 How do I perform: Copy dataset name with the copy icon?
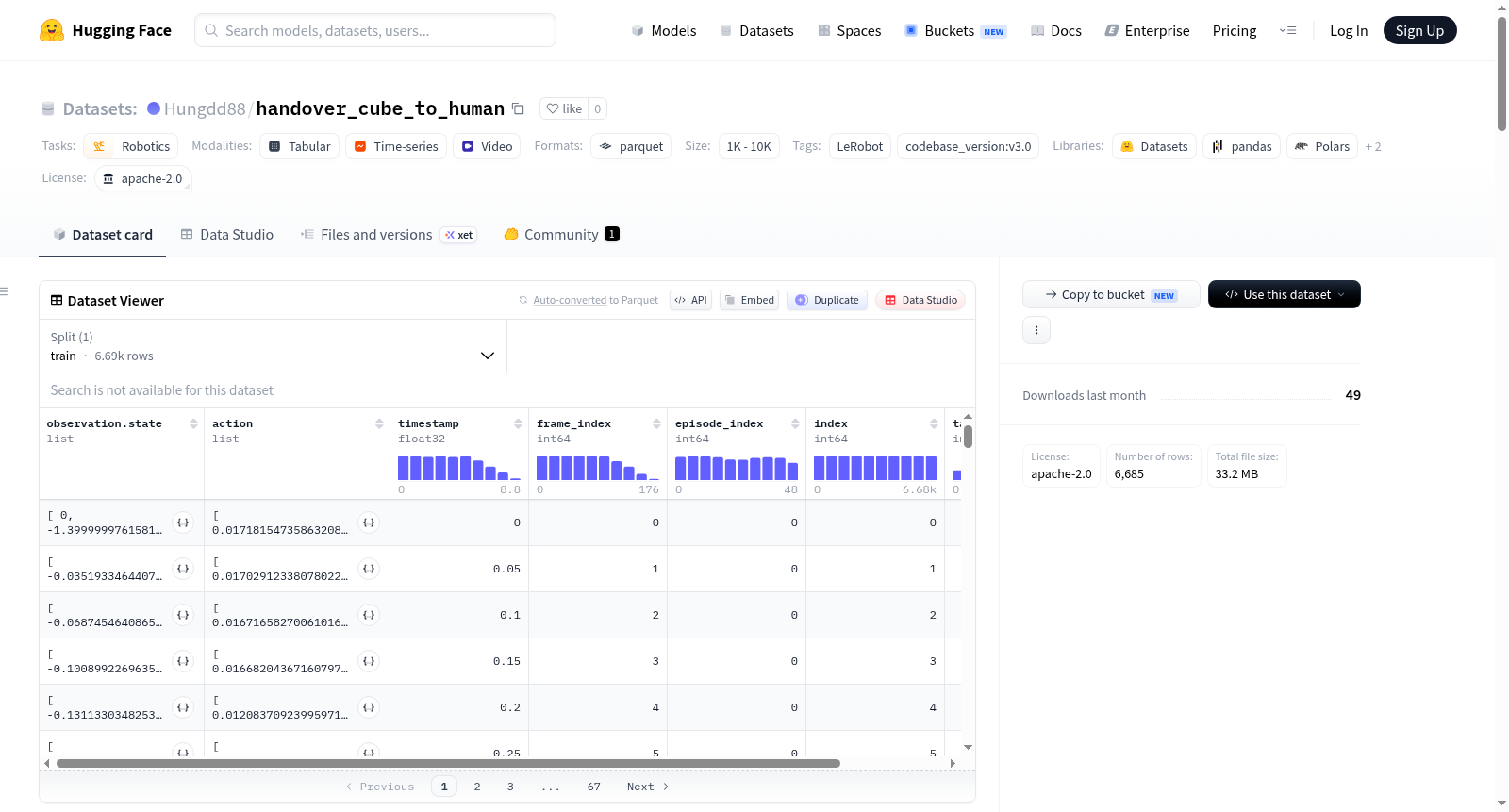tap(518, 108)
